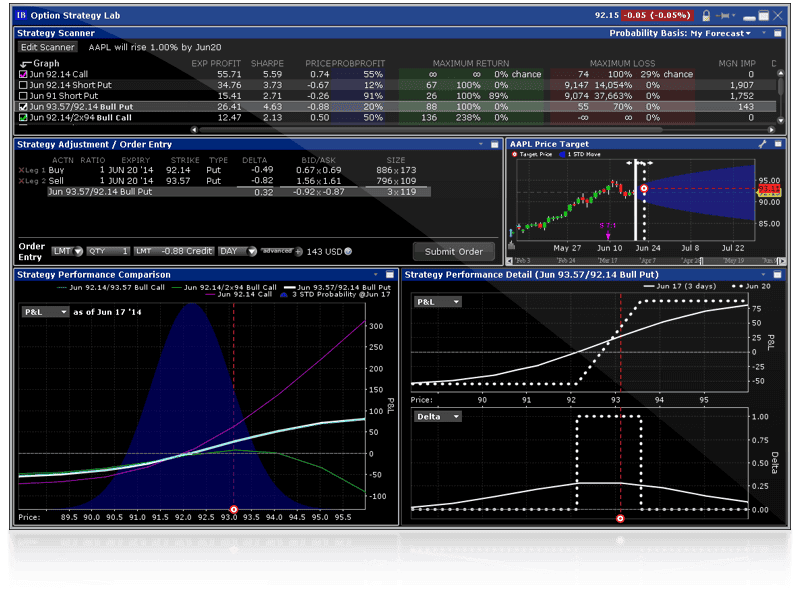Toggle the Jun 92.14 Call checkbox
Image resolution: width=800 pixels, height=600 pixels.
(23, 74)
